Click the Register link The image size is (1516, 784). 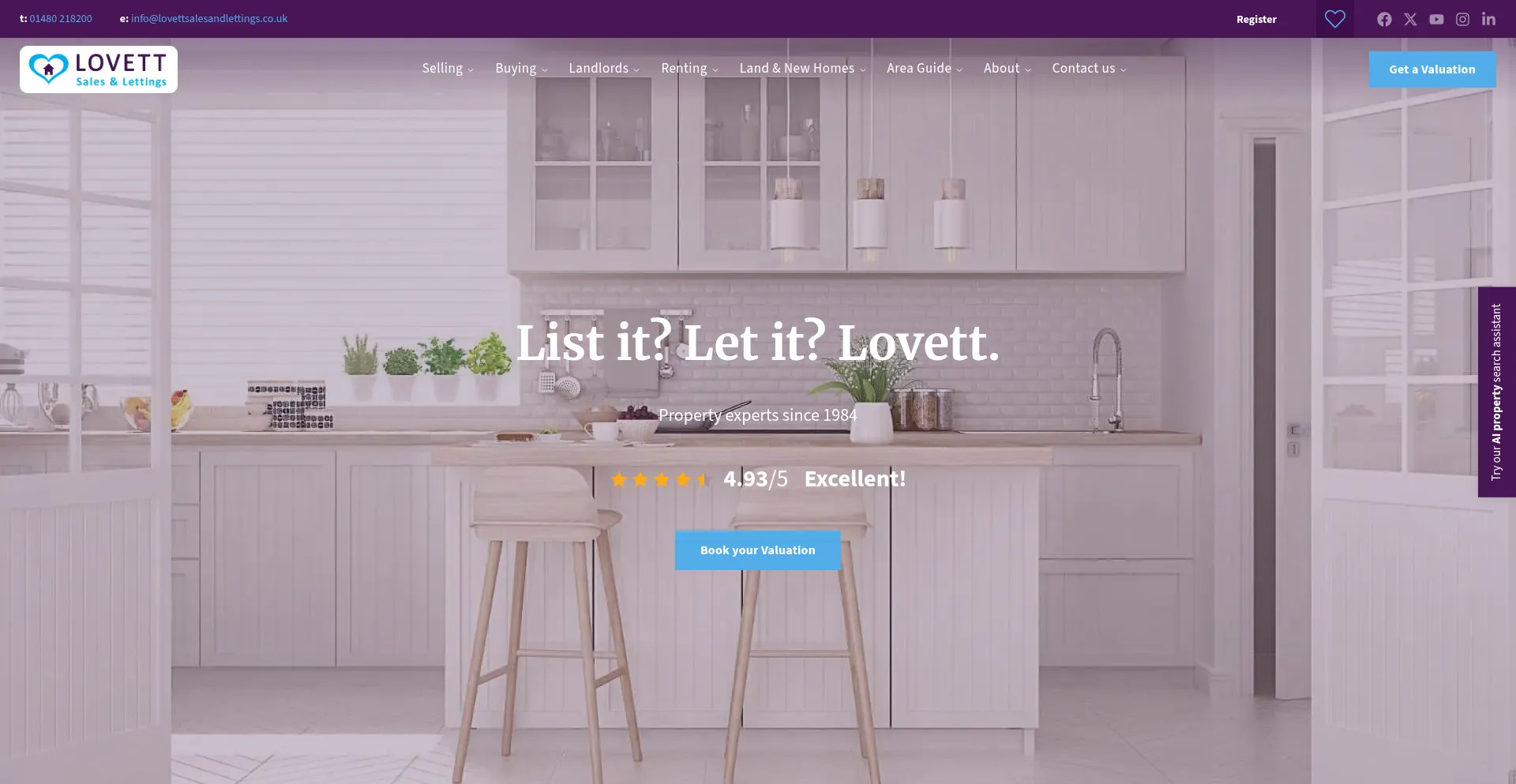pyautogui.click(x=1256, y=19)
